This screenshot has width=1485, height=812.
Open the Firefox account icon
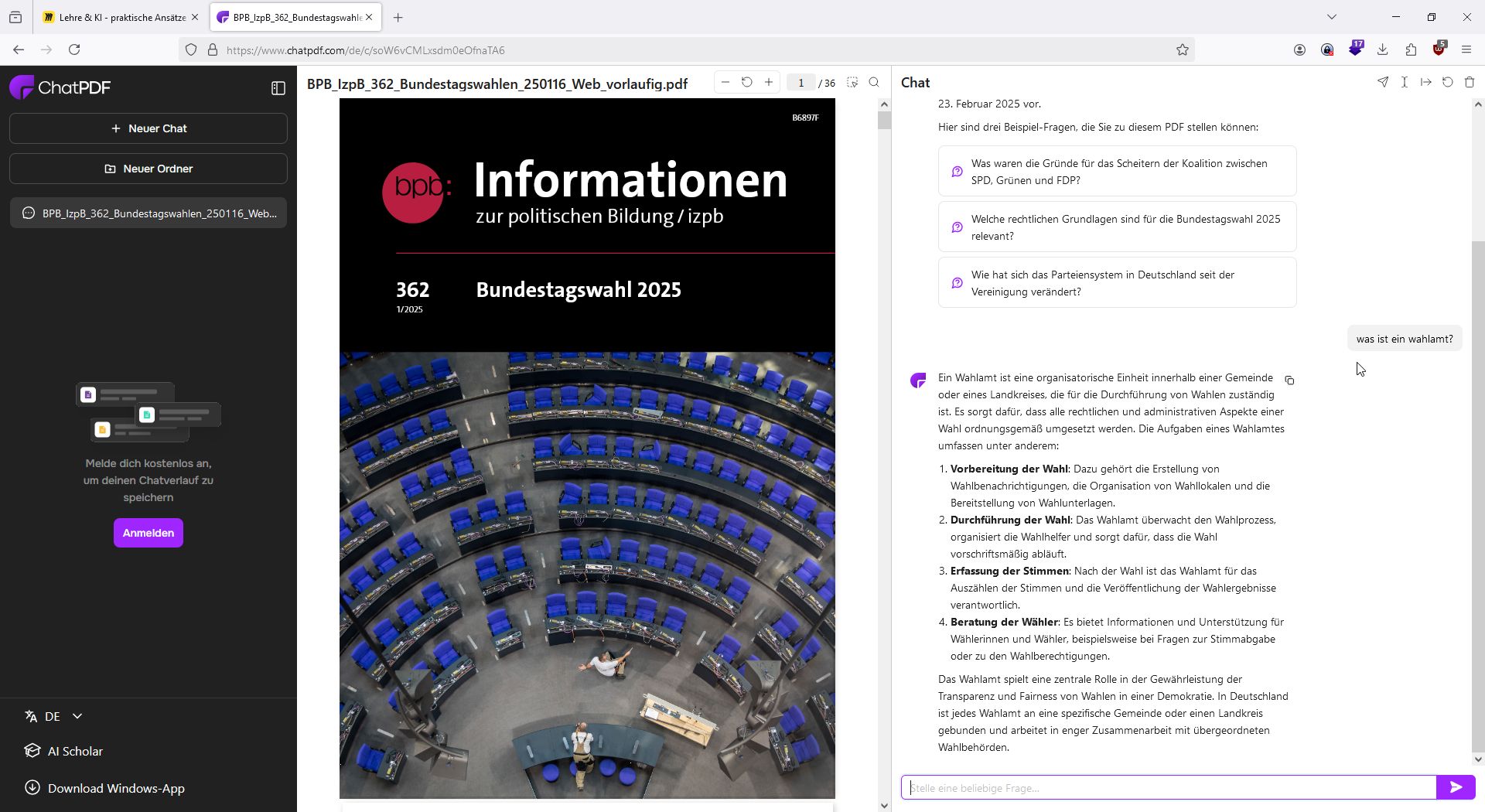pos(1299,49)
